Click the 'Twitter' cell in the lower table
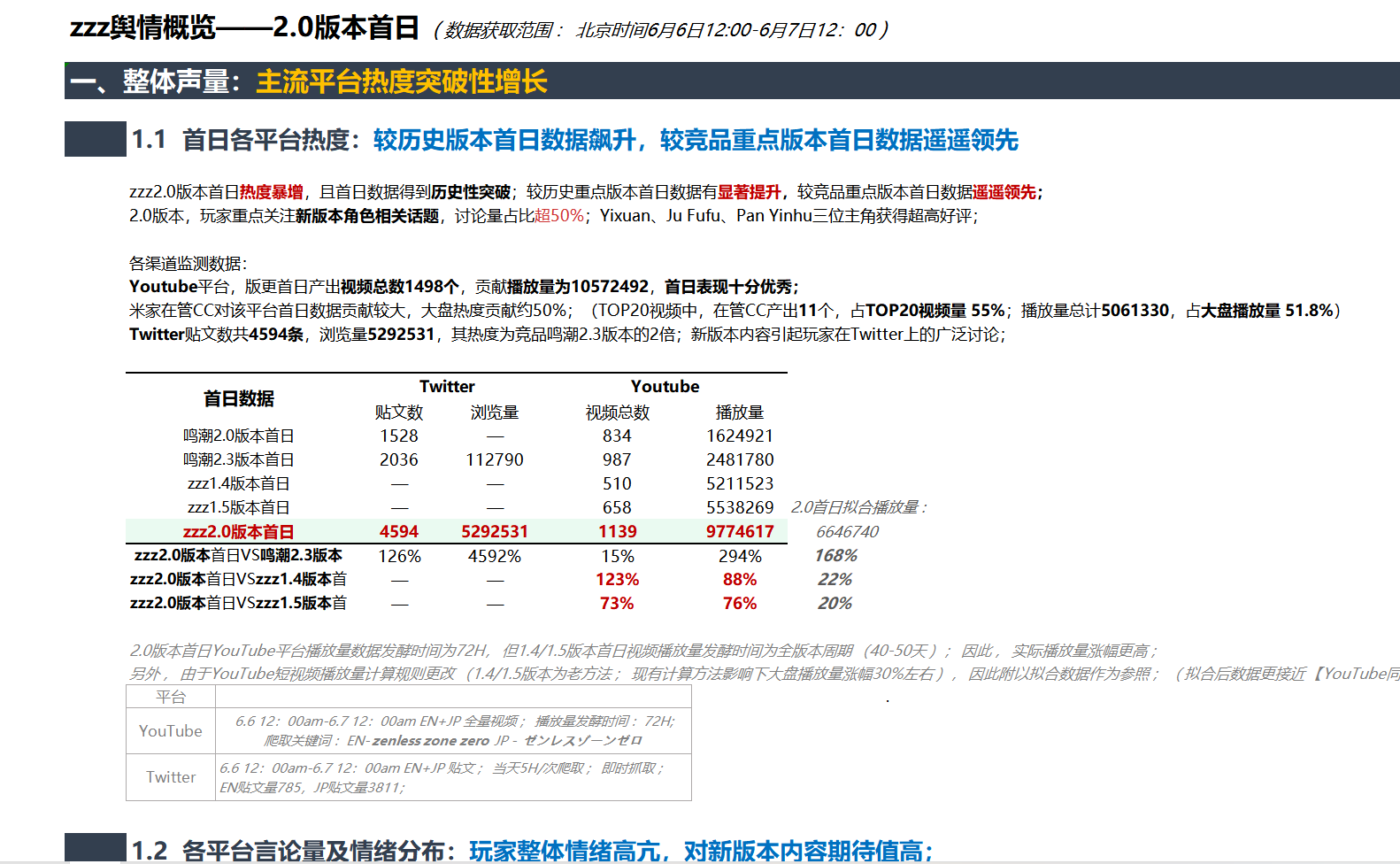Viewport: 1400px width, 864px height. click(x=171, y=777)
